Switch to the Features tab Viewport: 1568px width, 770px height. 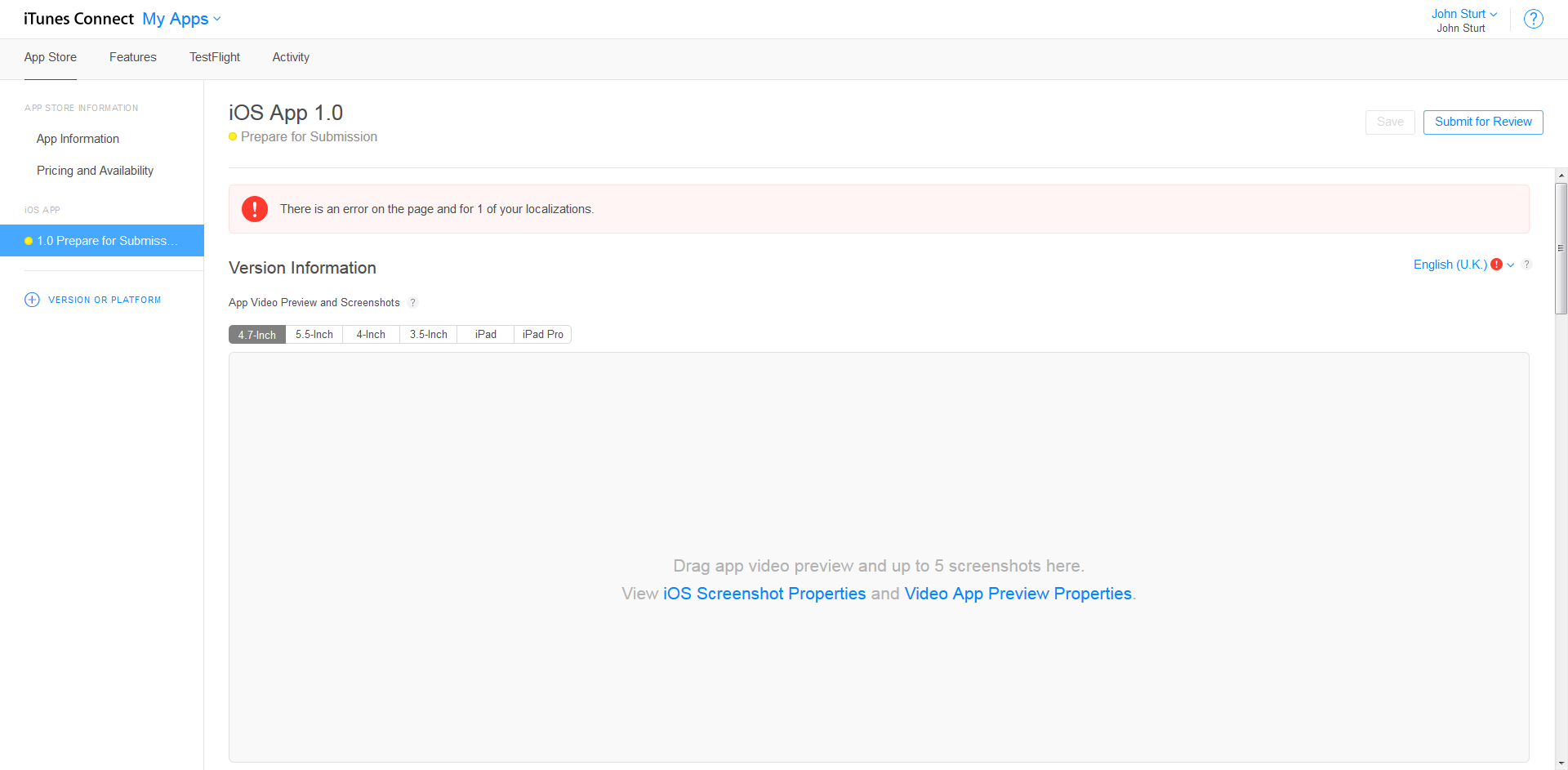132,57
